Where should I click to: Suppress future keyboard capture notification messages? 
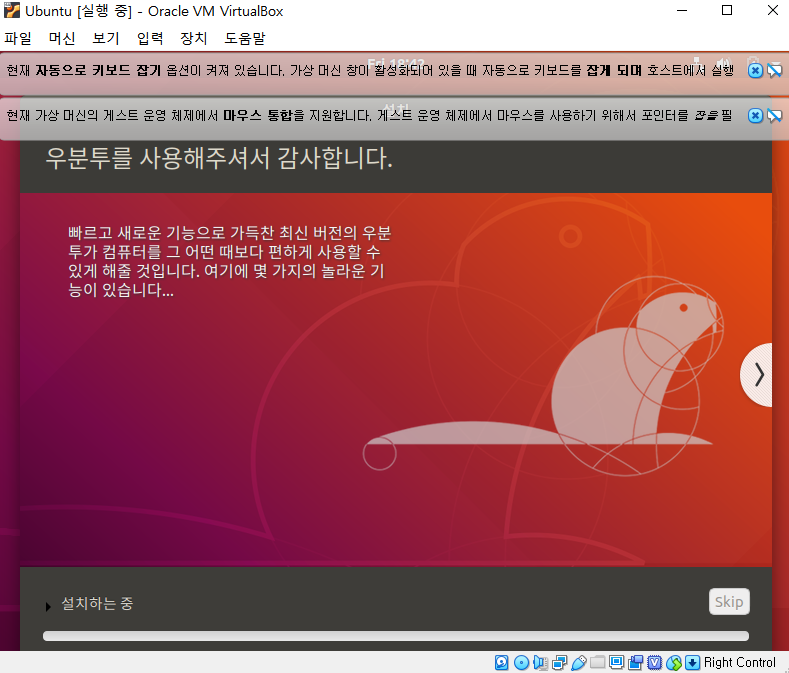[775, 70]
